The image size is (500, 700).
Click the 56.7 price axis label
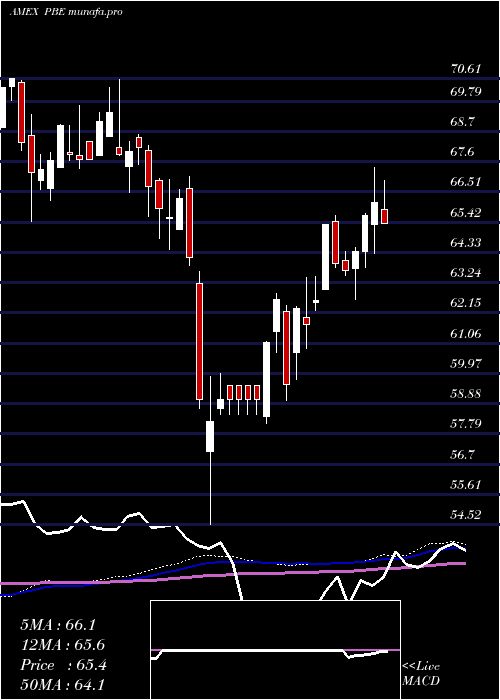462,455
